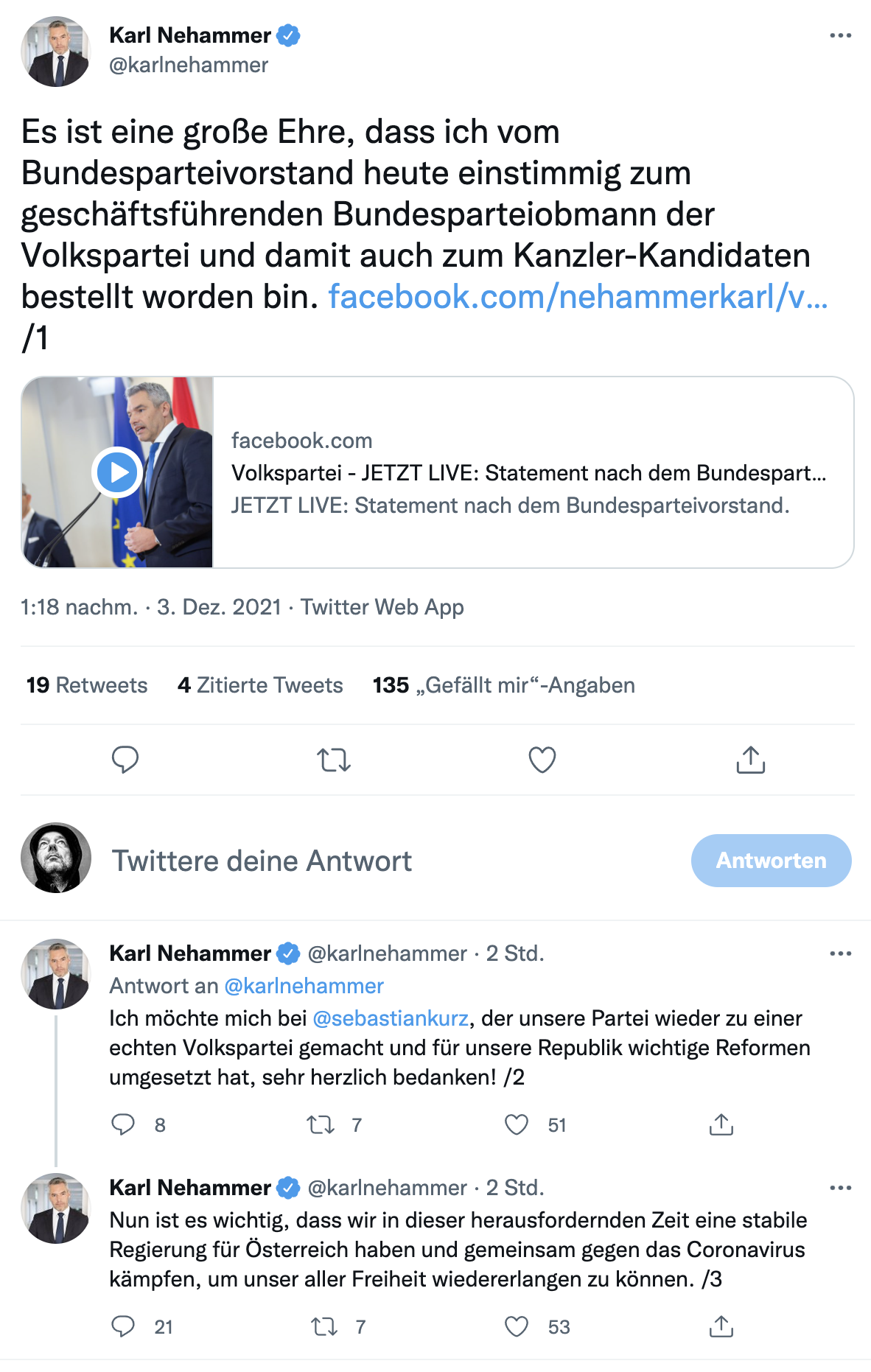871x1372 pixels.
Task: Click the Antworten button
Action: click(x=772, y=861)
